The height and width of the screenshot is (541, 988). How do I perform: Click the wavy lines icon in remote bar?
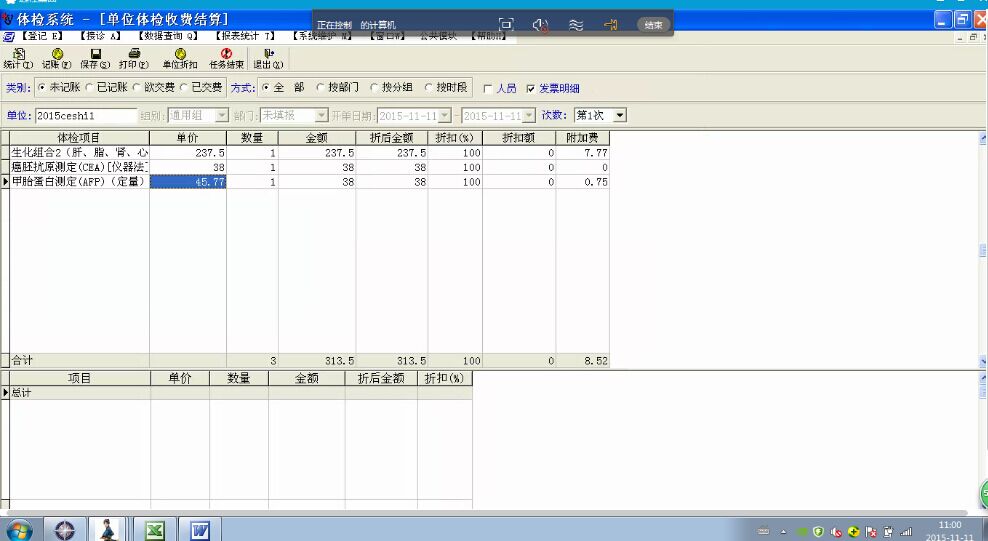[x=575, y=25]
